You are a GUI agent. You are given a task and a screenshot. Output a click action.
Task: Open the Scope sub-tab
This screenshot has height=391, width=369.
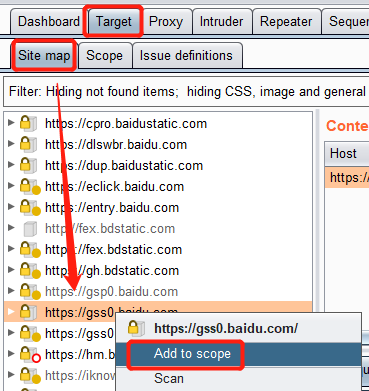coord(104,56)
